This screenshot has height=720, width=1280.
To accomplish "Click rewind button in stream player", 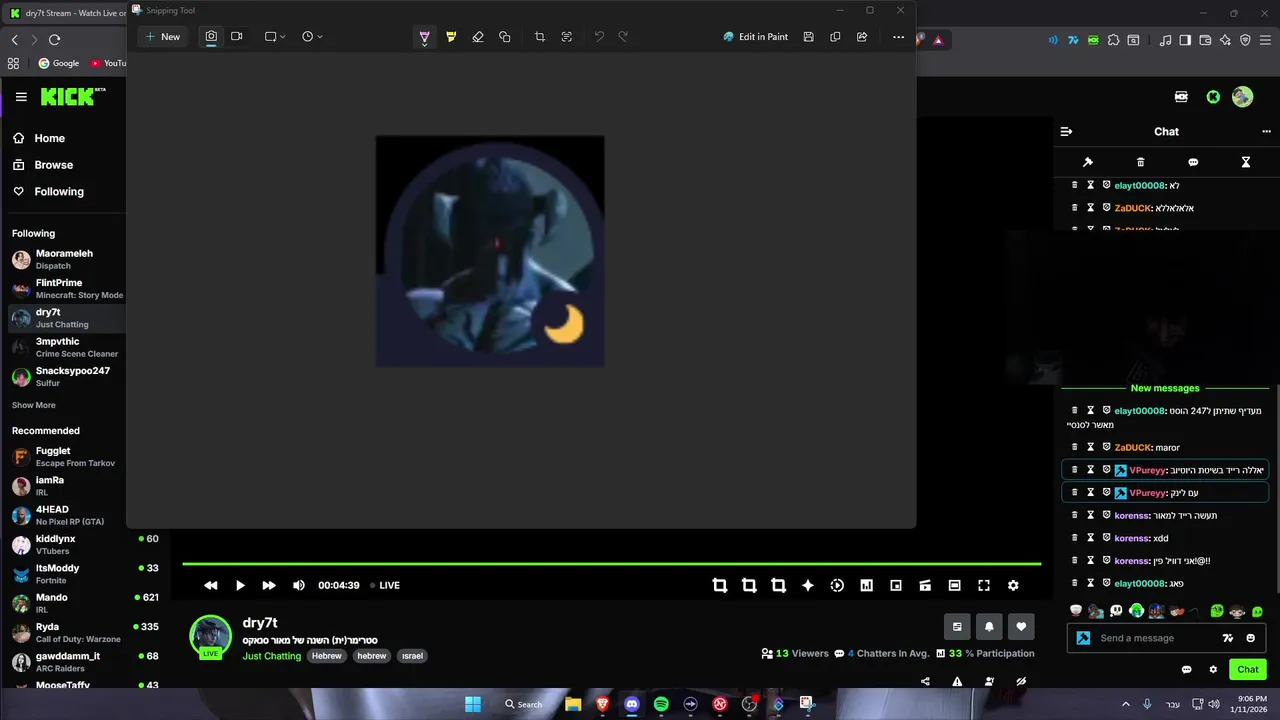I will [x=210, y=585].
